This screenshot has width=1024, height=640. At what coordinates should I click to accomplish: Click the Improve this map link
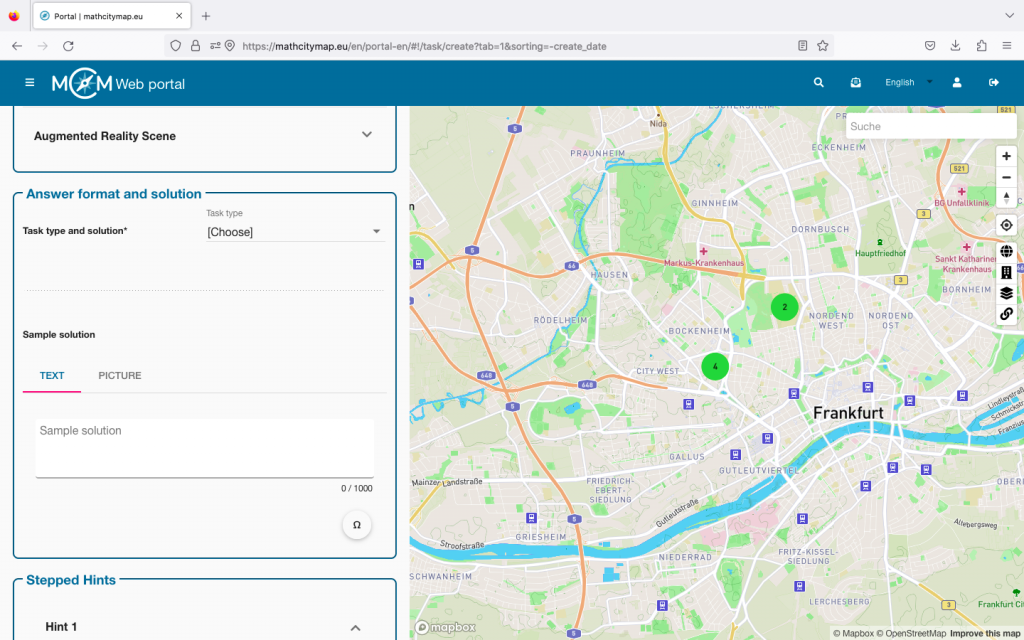pyautogui.click(x=985, y=633)
